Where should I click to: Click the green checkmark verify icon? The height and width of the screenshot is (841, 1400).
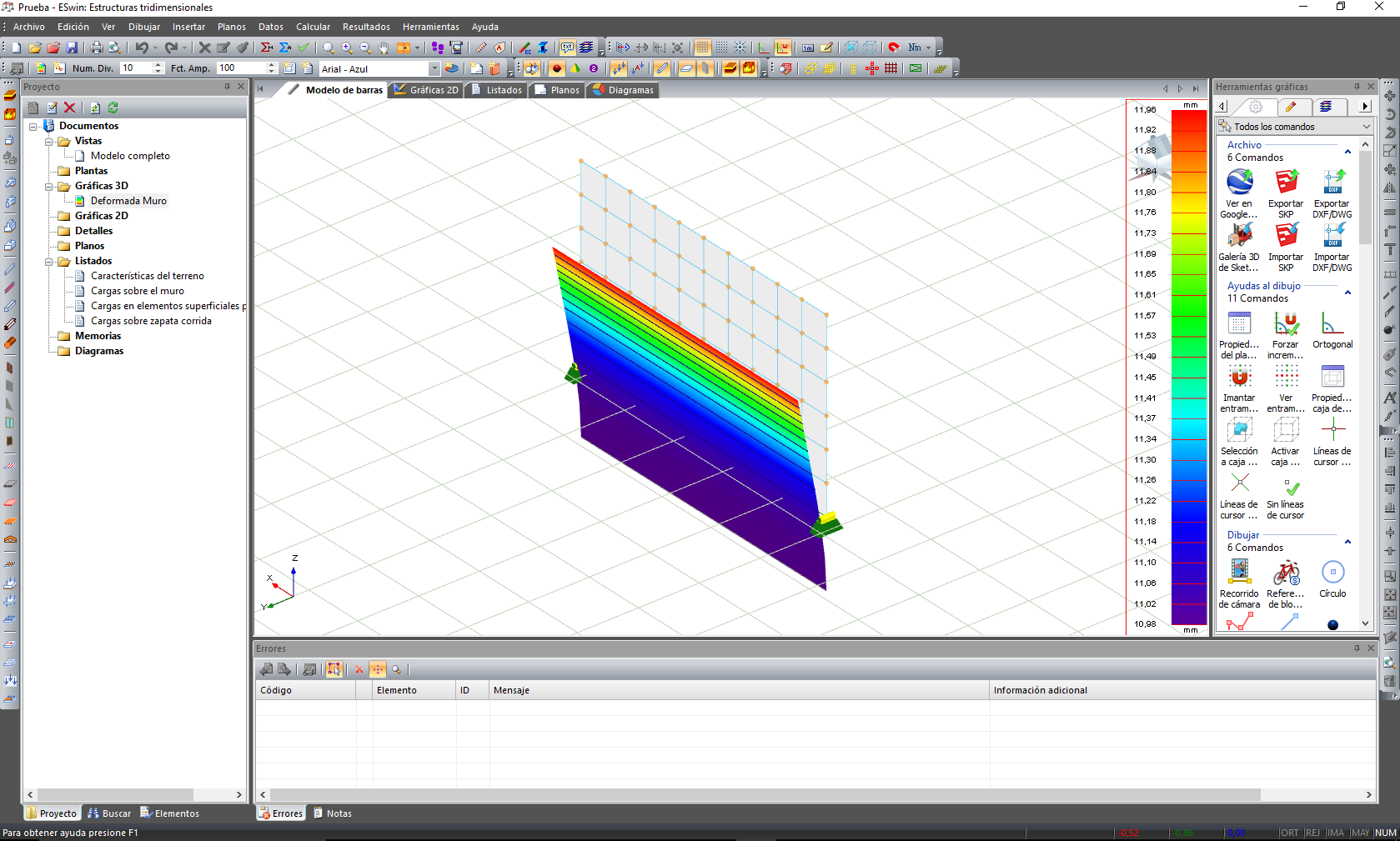(x=304, y=48)
